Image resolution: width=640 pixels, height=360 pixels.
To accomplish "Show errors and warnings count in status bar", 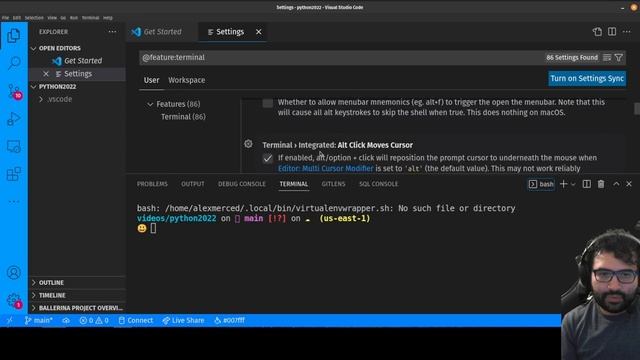I will (x=94, y=320).
